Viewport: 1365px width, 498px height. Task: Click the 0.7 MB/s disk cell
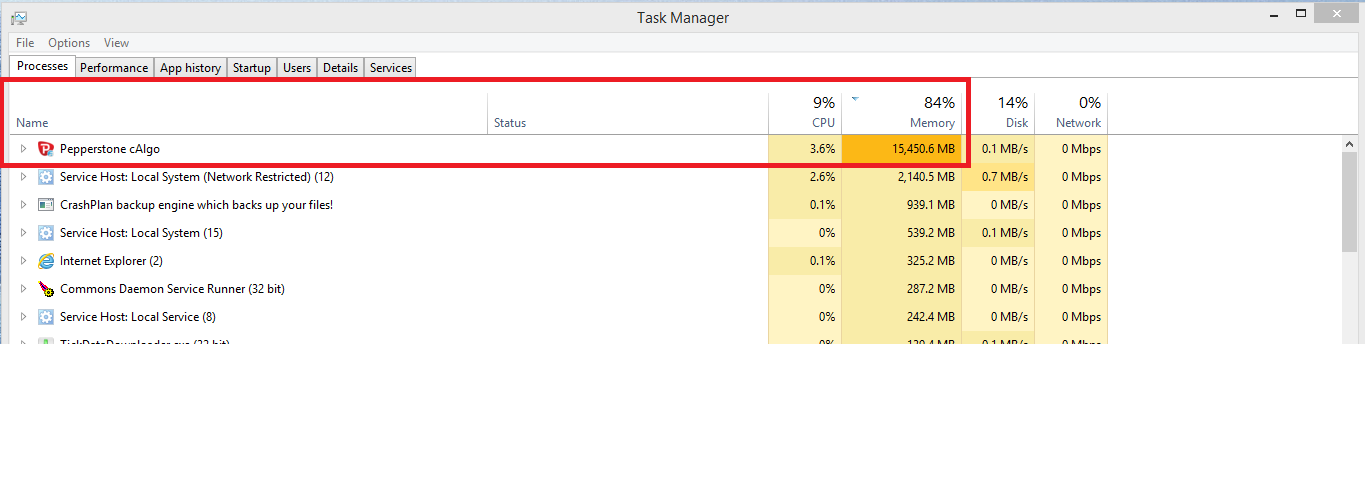(998, 177)
